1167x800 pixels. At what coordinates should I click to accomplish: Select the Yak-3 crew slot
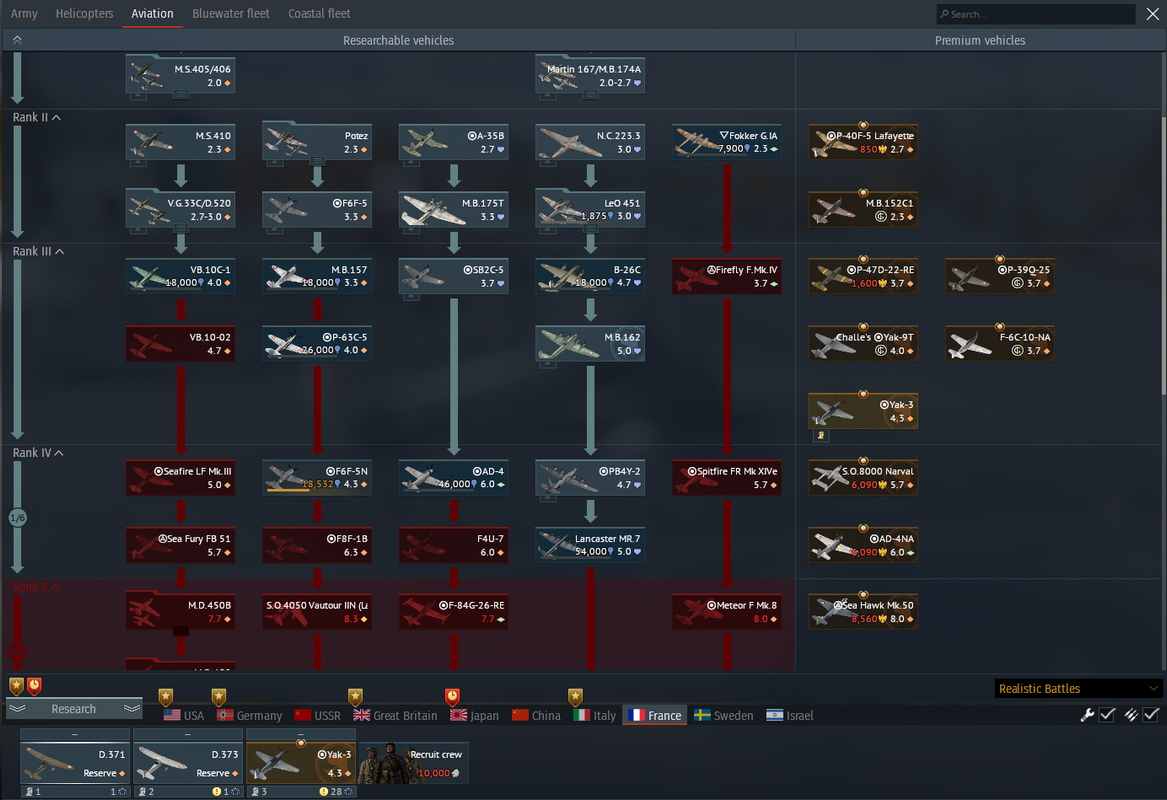tap(301, 763)
